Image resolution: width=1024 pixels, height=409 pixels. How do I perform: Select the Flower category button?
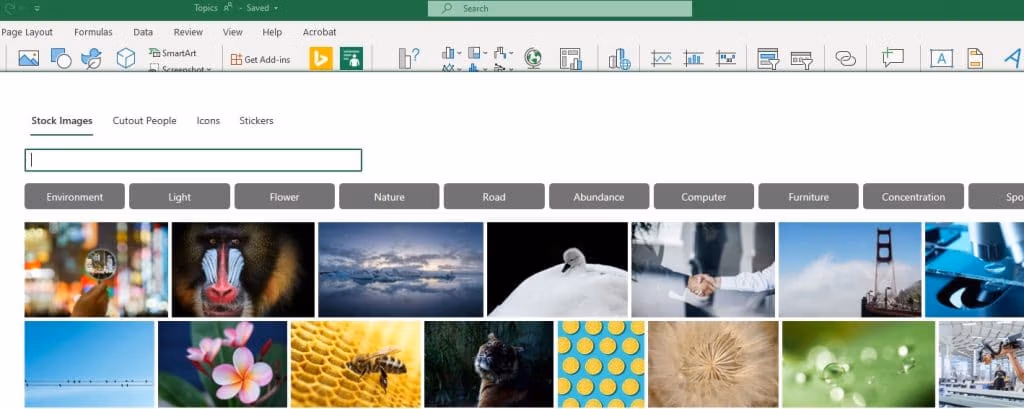(284, 197)
